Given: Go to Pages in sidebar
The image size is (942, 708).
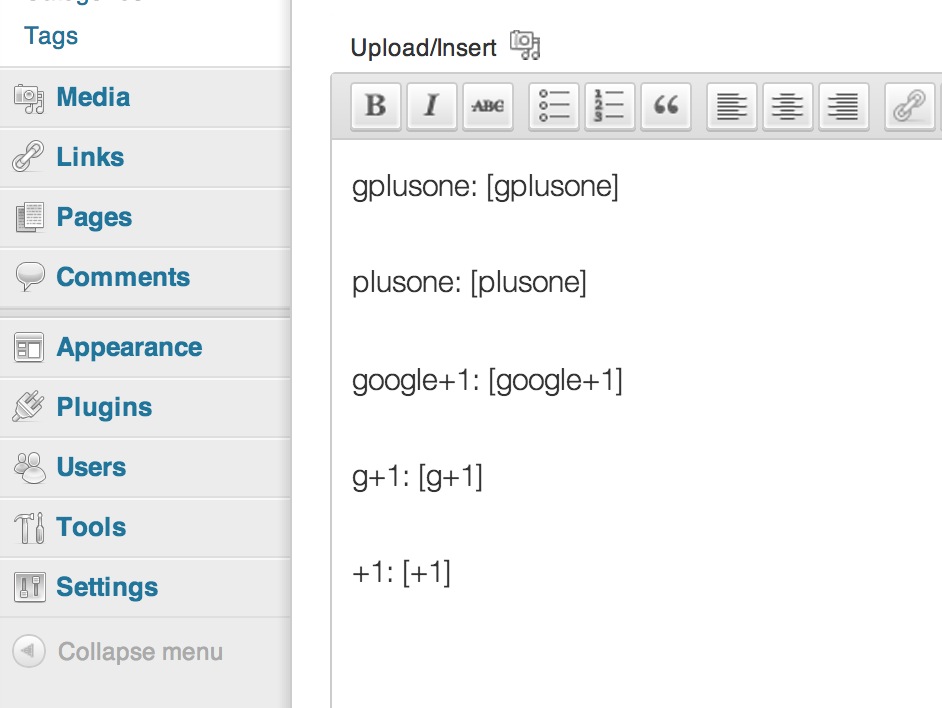Looking at the screenshot, I should pyautogui.click(x=94, y=217).
